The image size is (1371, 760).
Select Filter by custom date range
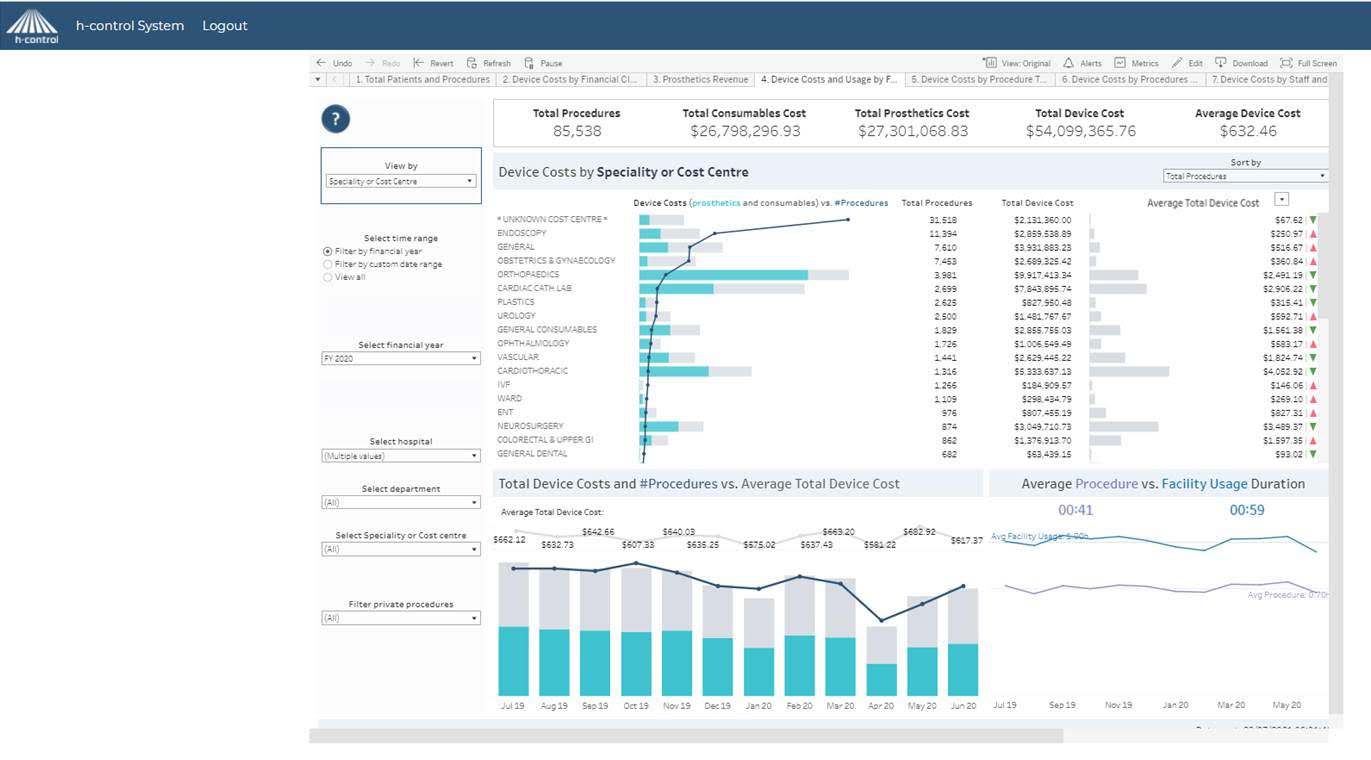coord(328,264)
